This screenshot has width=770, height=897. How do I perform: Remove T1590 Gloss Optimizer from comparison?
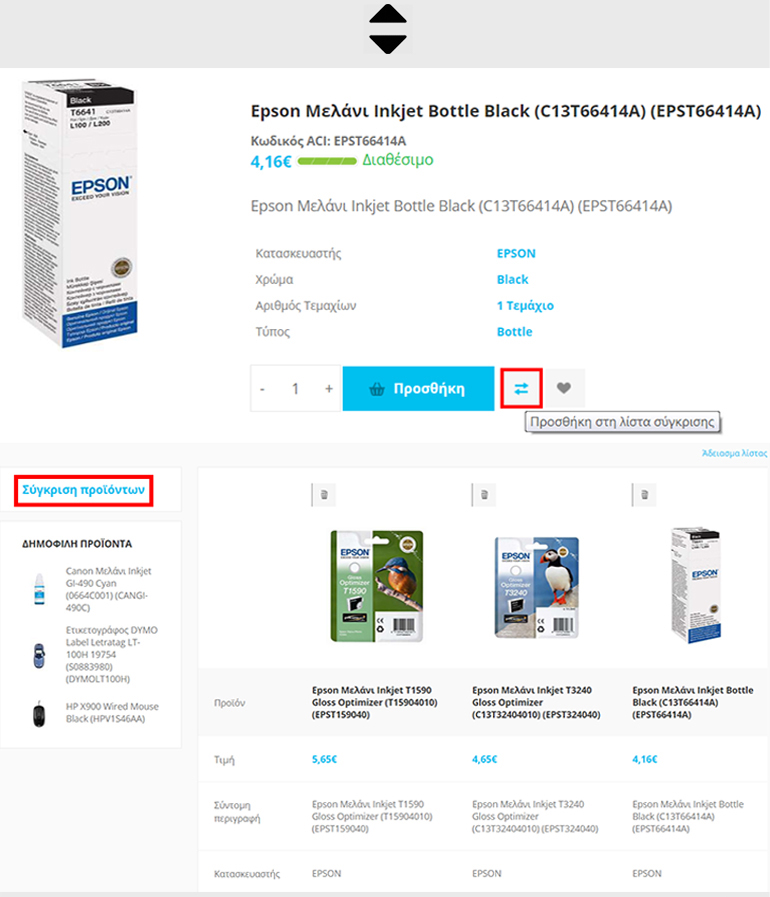(x=324, y=494)
